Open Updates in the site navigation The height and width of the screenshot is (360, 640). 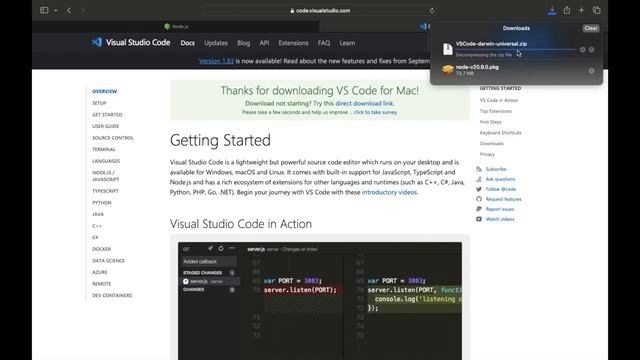click(216, 43)
